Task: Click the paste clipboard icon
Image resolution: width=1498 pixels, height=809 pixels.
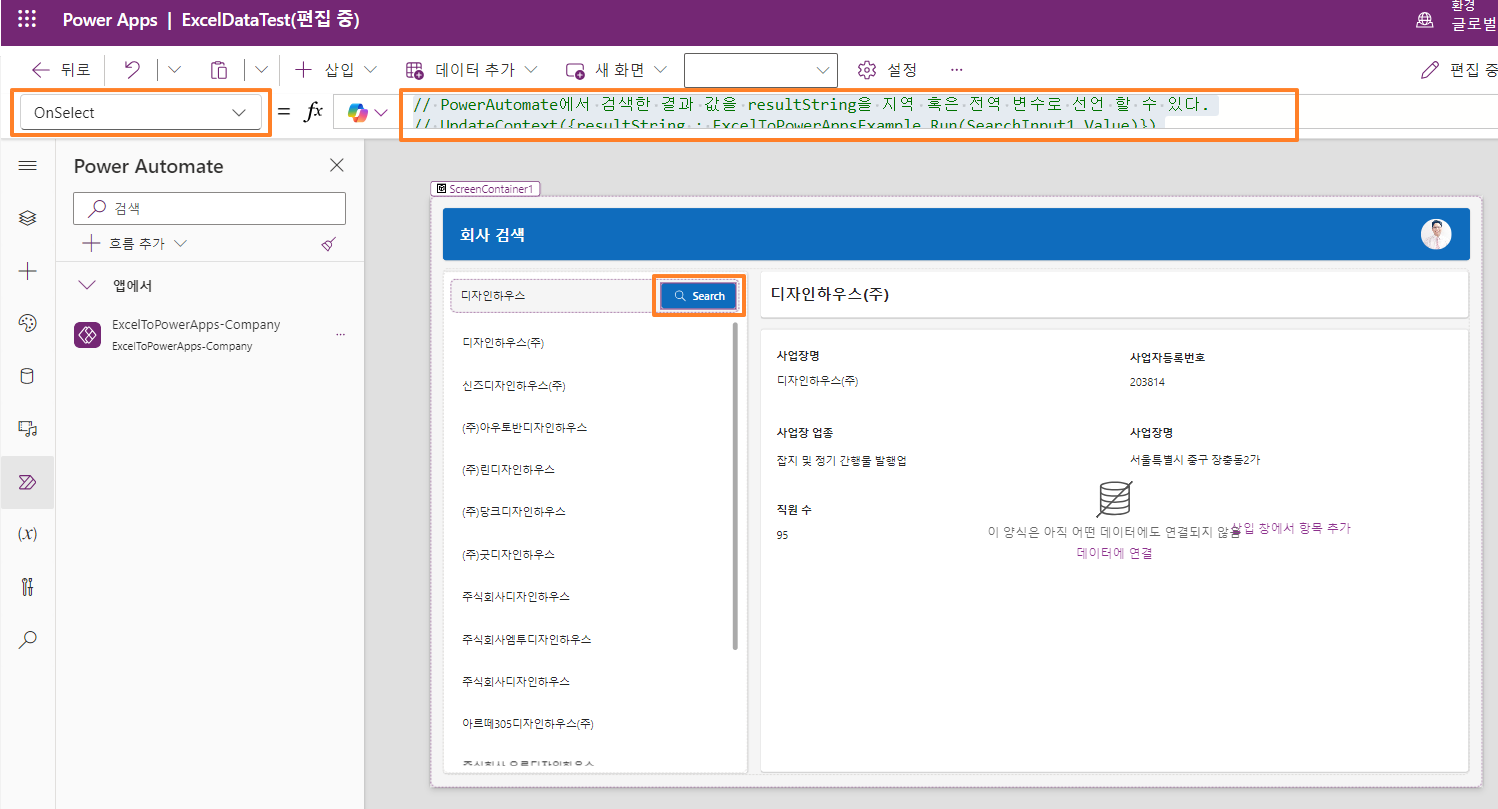Action: click(219, 70)
